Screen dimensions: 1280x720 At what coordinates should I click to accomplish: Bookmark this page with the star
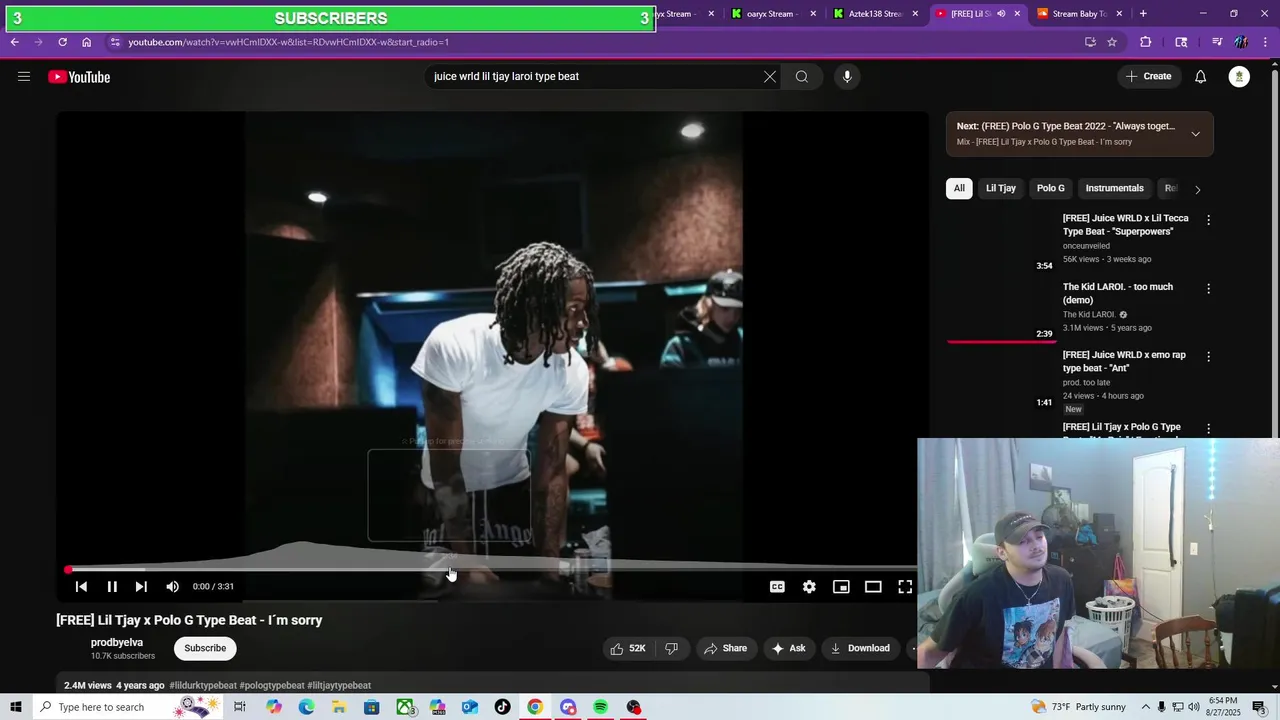(x=1112, y=42)
